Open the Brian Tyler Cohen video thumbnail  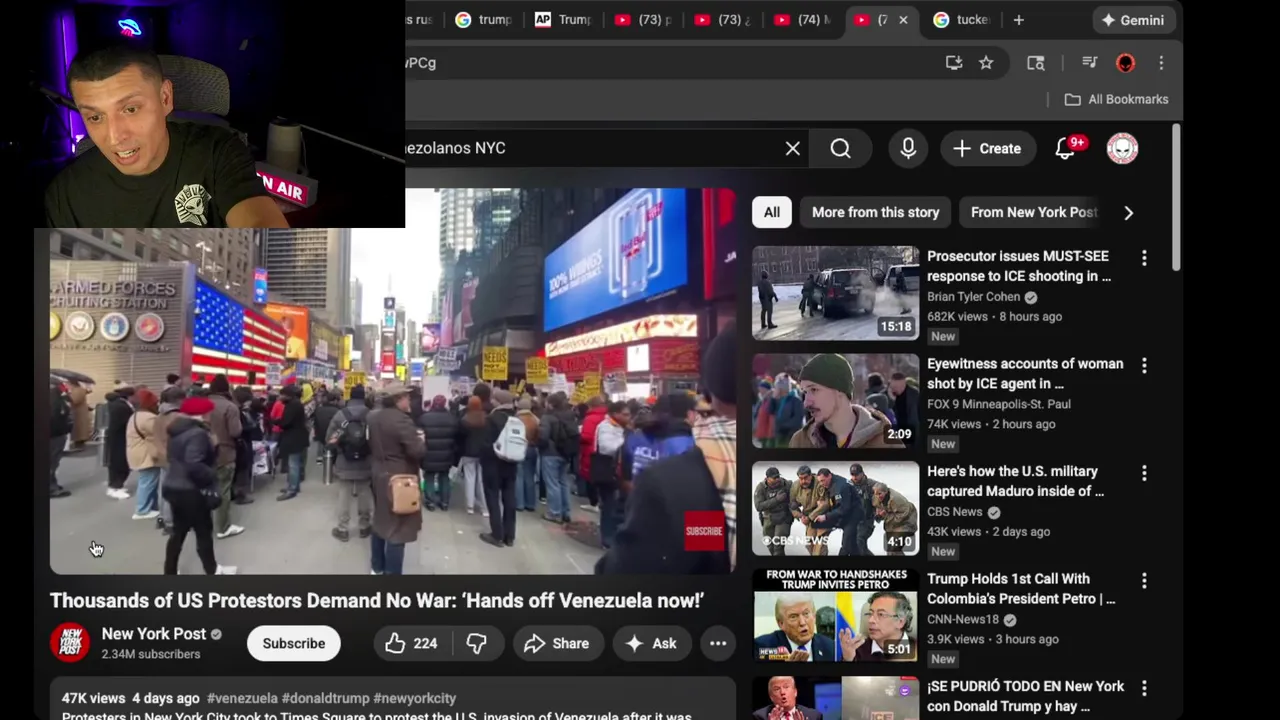pos(835,293)
